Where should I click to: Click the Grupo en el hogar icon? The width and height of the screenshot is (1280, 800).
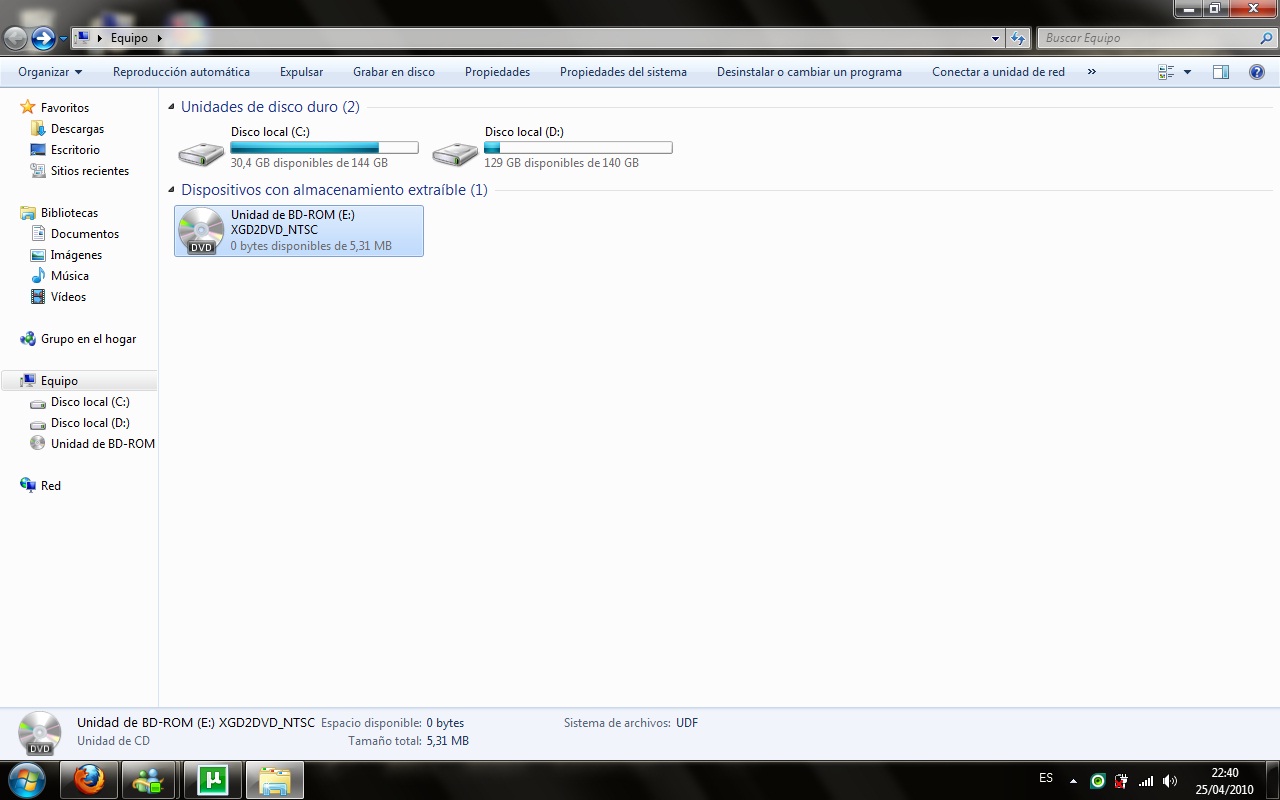tap(28, 338)
